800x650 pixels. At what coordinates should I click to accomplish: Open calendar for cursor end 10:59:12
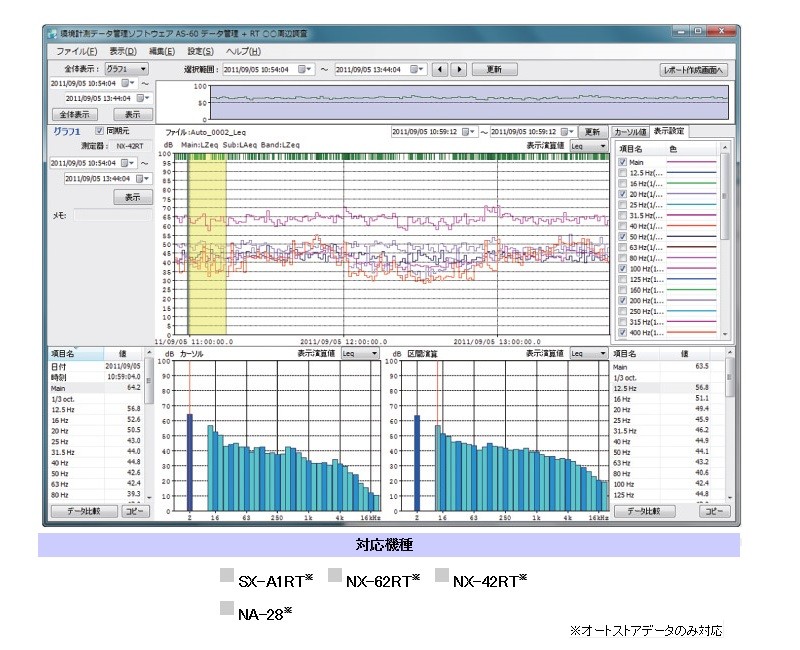(x=567, y=132)
